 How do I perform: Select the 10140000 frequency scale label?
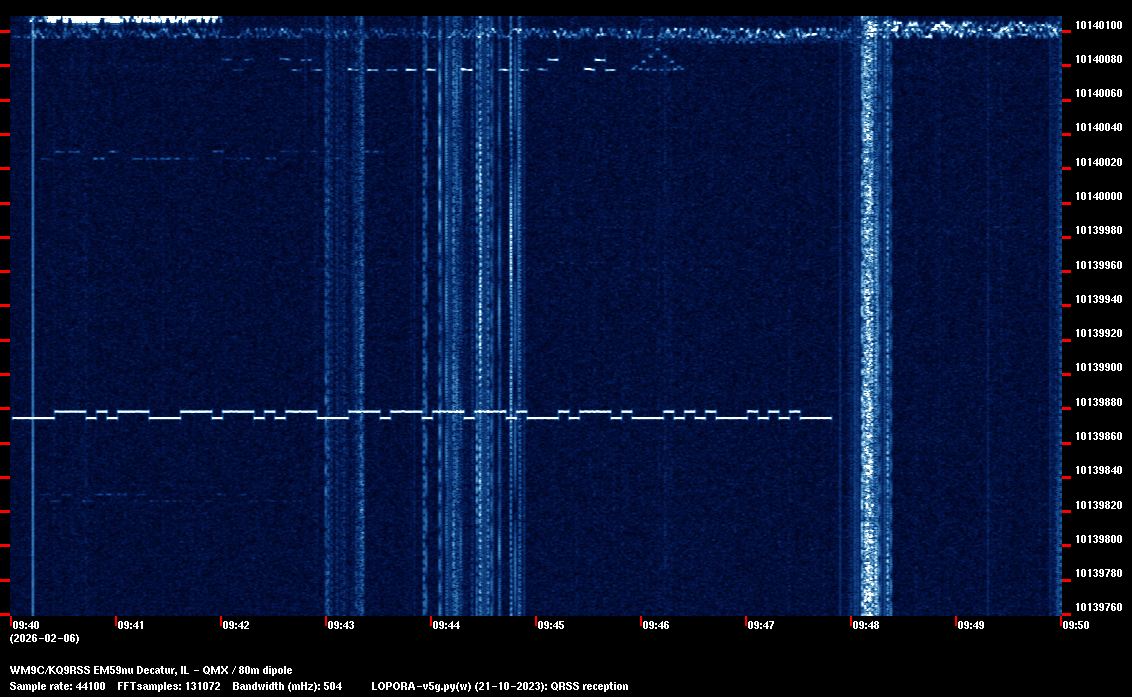(1097, 196)
